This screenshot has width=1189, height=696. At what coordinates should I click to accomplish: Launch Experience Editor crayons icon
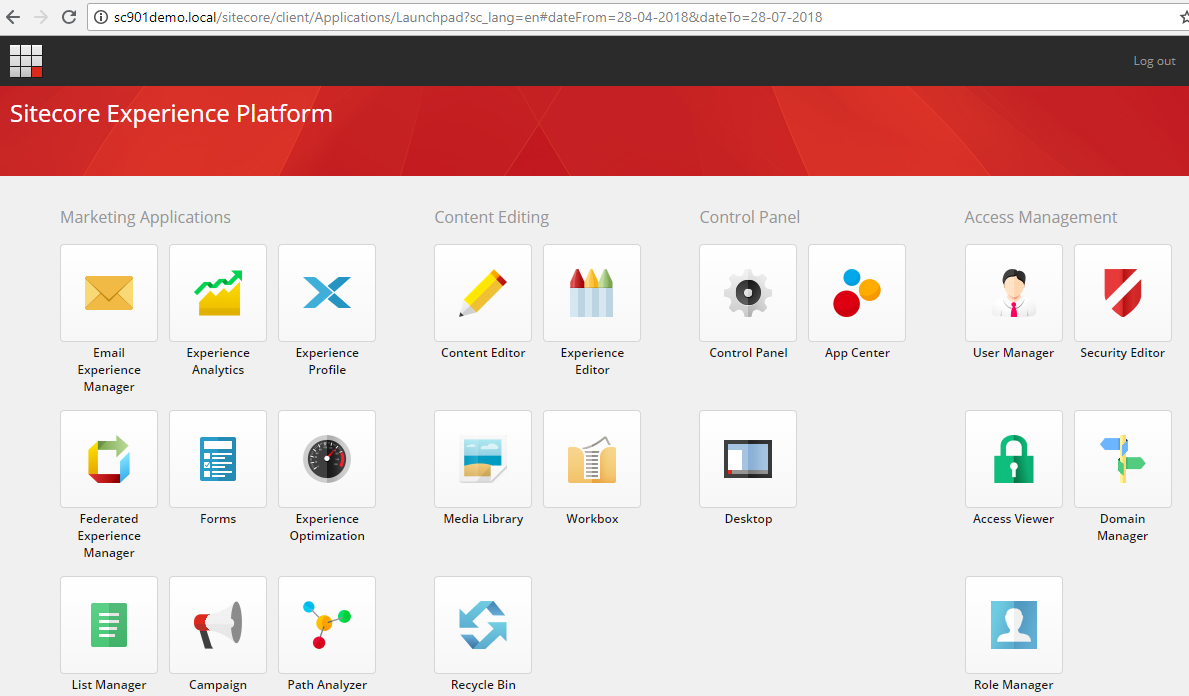click(592, 293)
